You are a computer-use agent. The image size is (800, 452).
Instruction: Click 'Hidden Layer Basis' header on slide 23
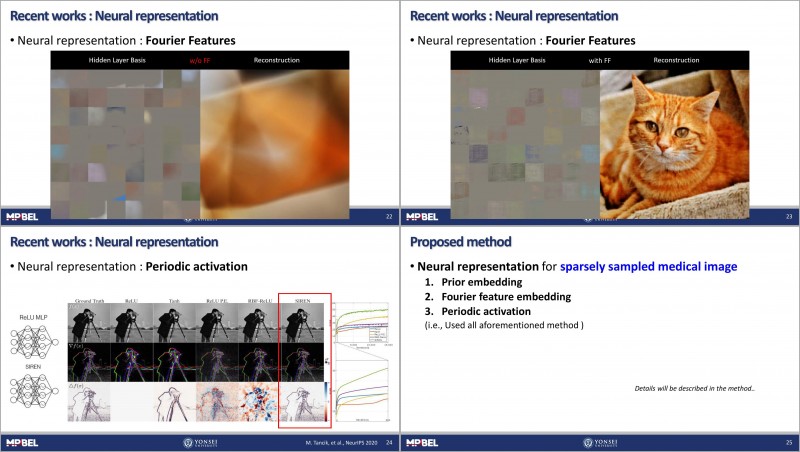(517, 60)
